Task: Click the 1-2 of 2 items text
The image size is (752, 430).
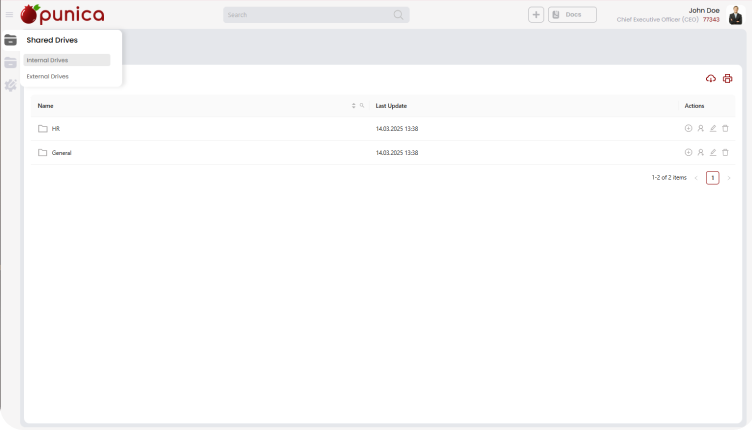Action: (669, 177)
